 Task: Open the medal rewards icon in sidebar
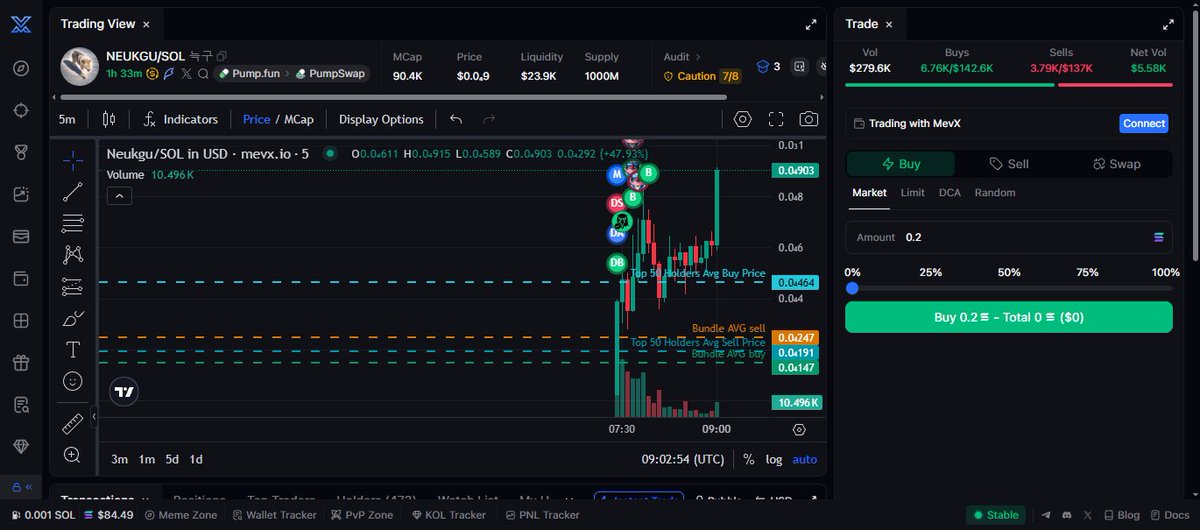tap(21, 152)
